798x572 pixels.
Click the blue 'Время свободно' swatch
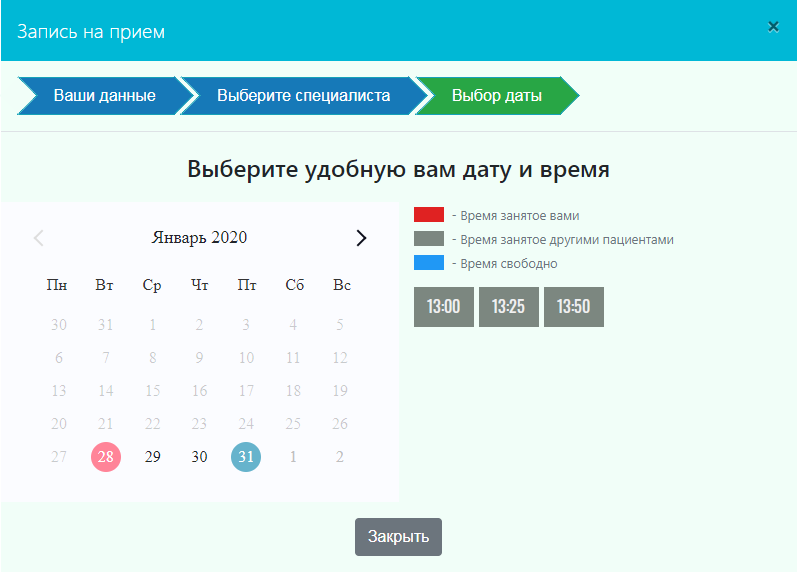[429, 263]
